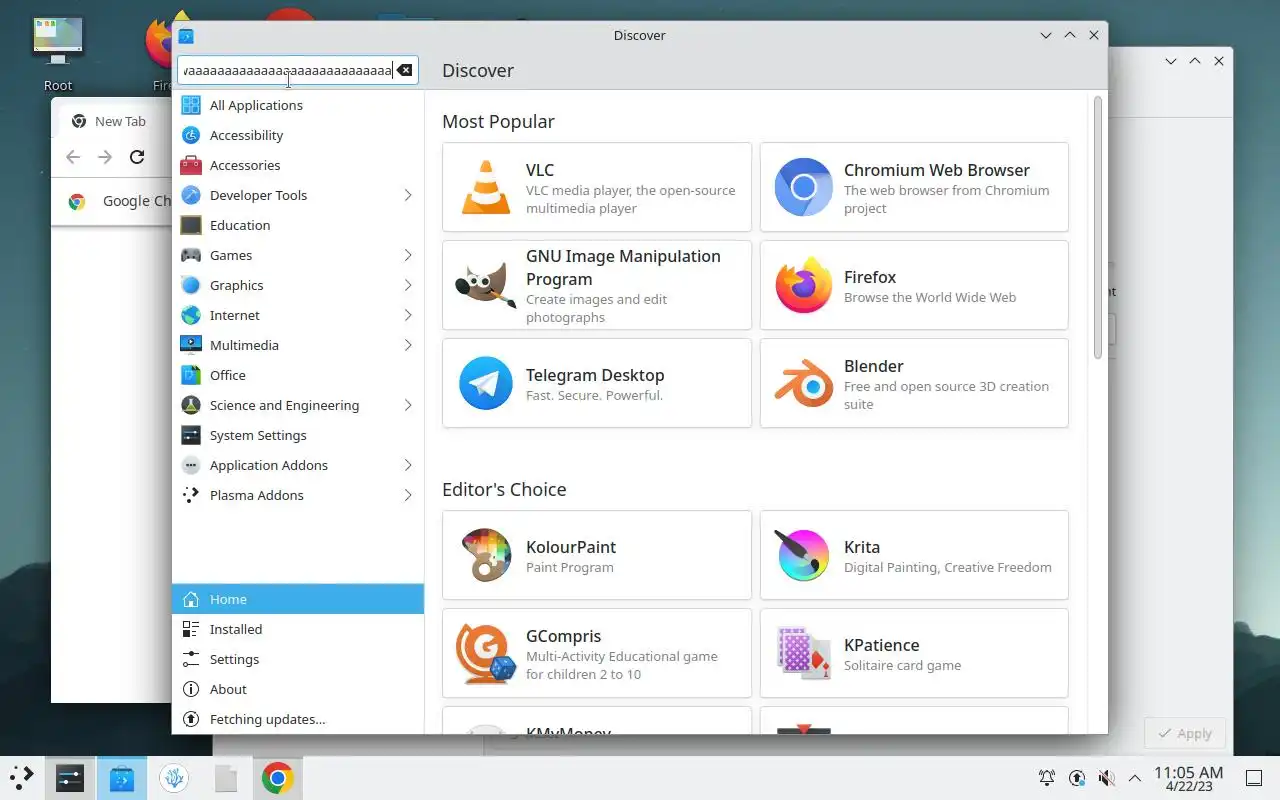Select the Education category
This screenshot has height=800, width=1280.
(298, 225)
